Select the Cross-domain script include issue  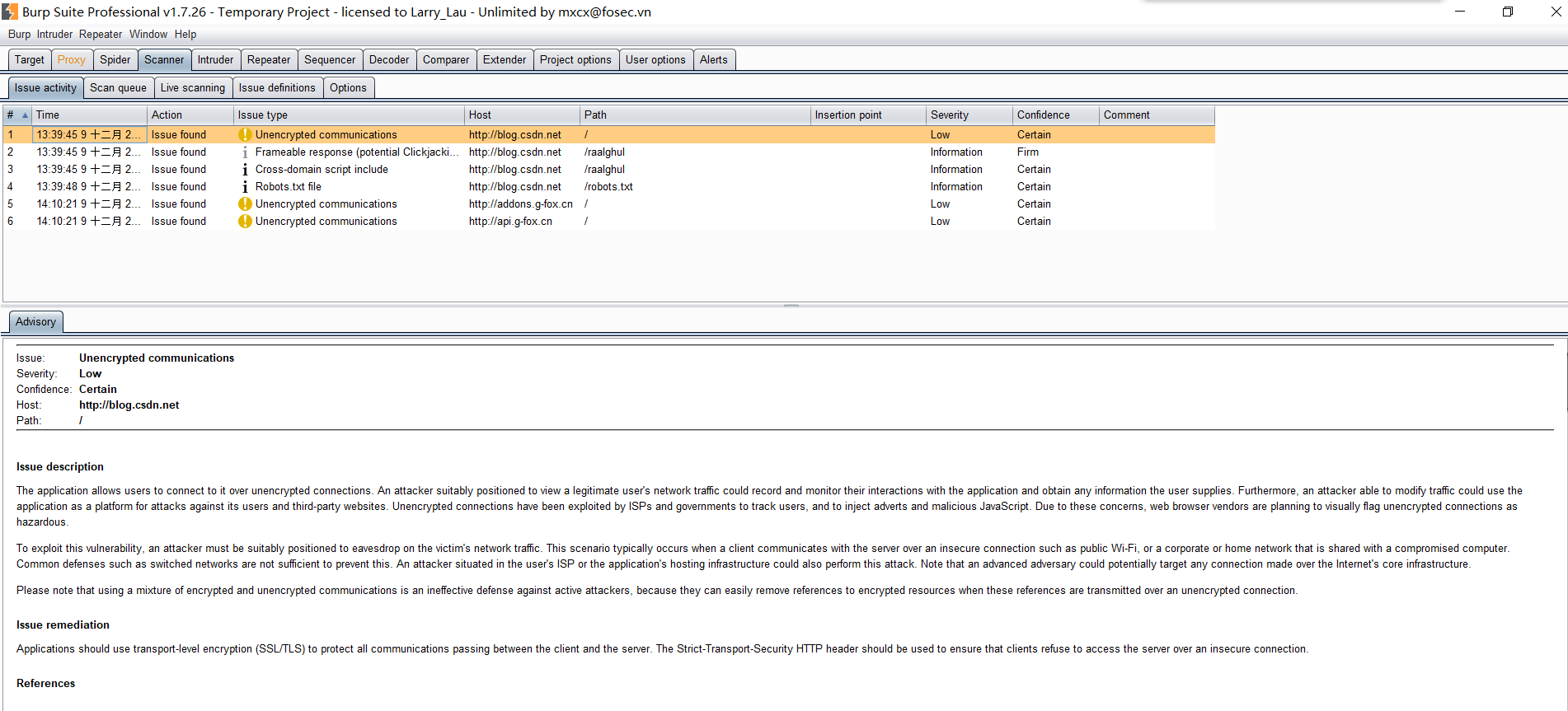[609, 170]
